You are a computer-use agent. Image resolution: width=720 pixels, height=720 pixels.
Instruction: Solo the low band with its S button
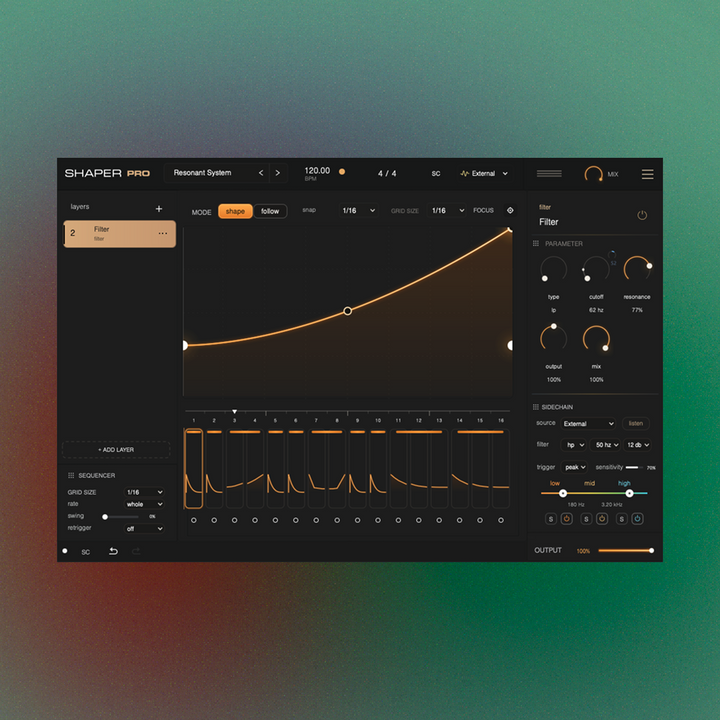pos(551,519)
